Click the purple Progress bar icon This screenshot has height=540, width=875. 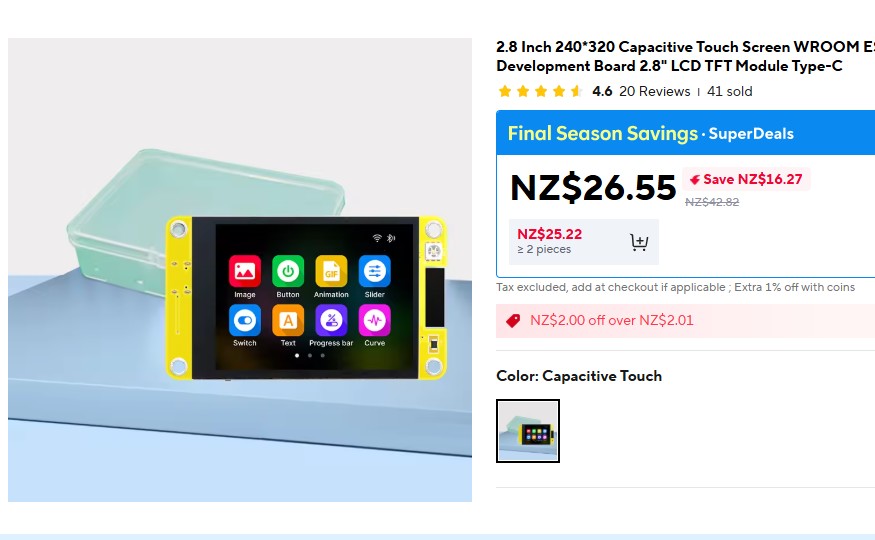(x=331, y=320)
